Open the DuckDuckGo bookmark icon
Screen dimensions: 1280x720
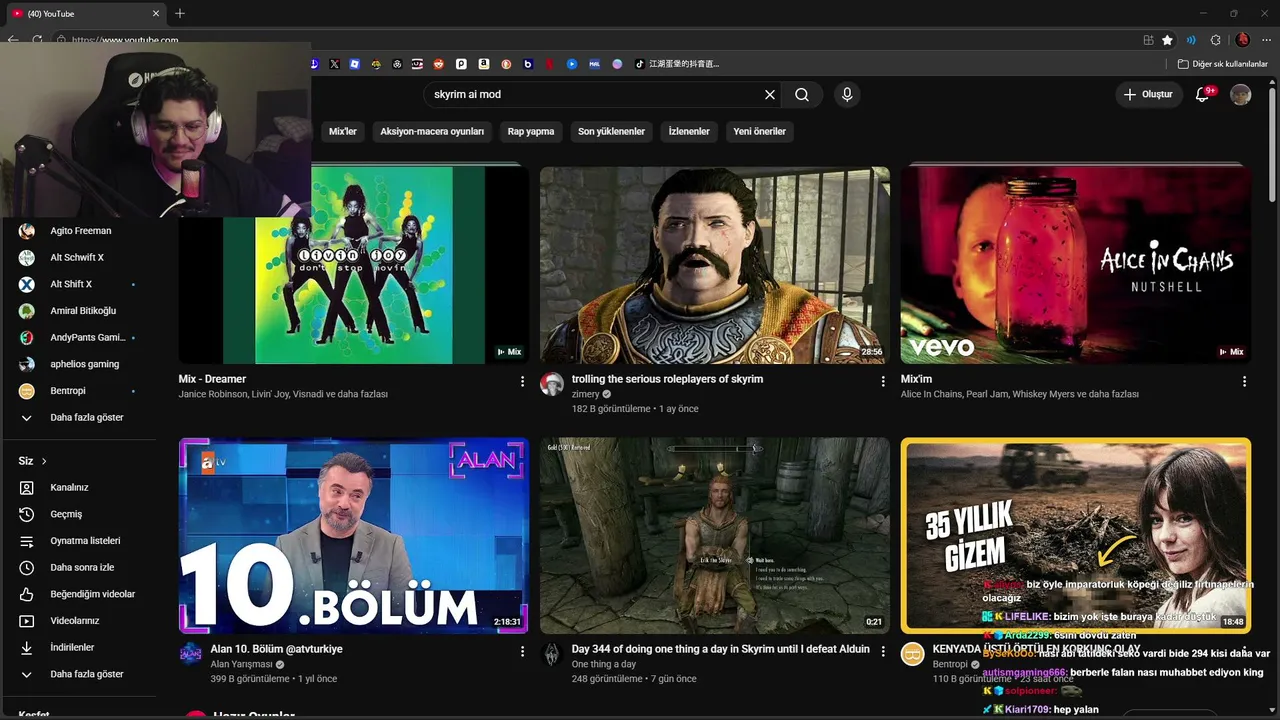point(506,64)
